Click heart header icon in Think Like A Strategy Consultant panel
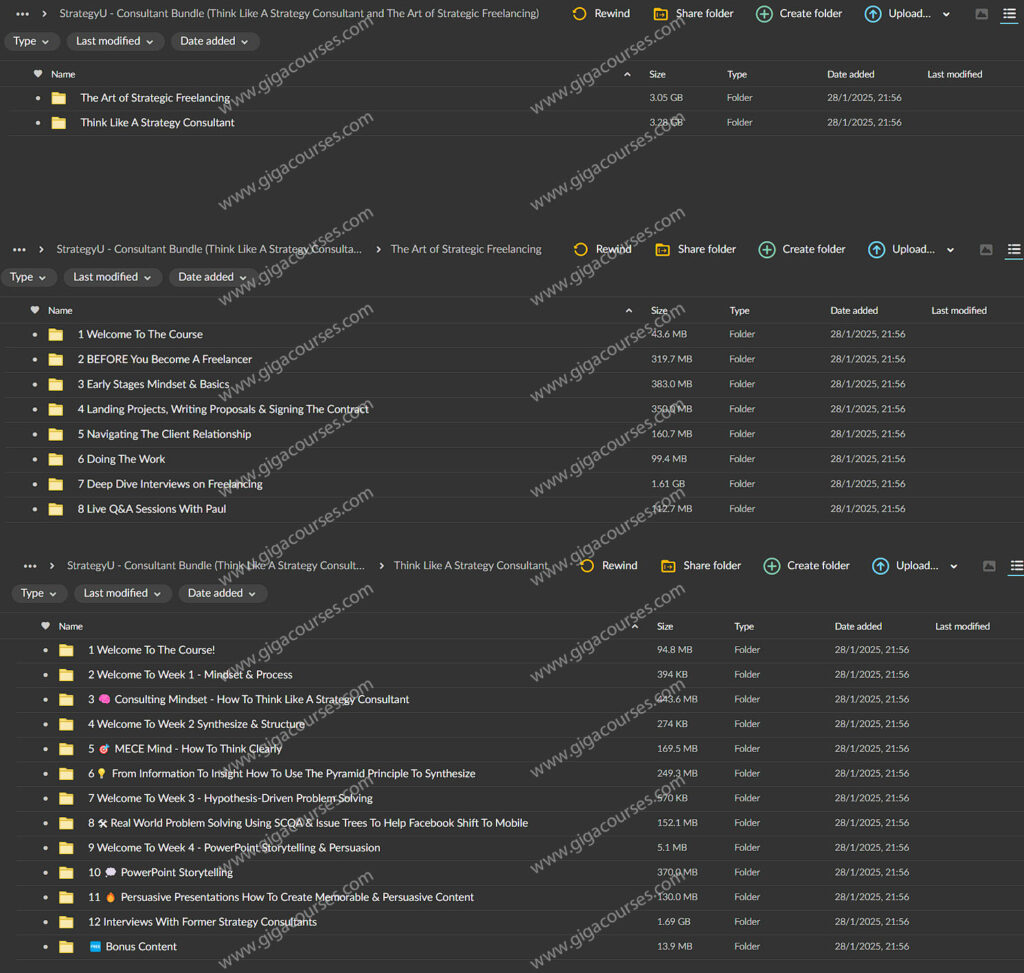This screenshot has height=973, width=1024. point(45,626)
